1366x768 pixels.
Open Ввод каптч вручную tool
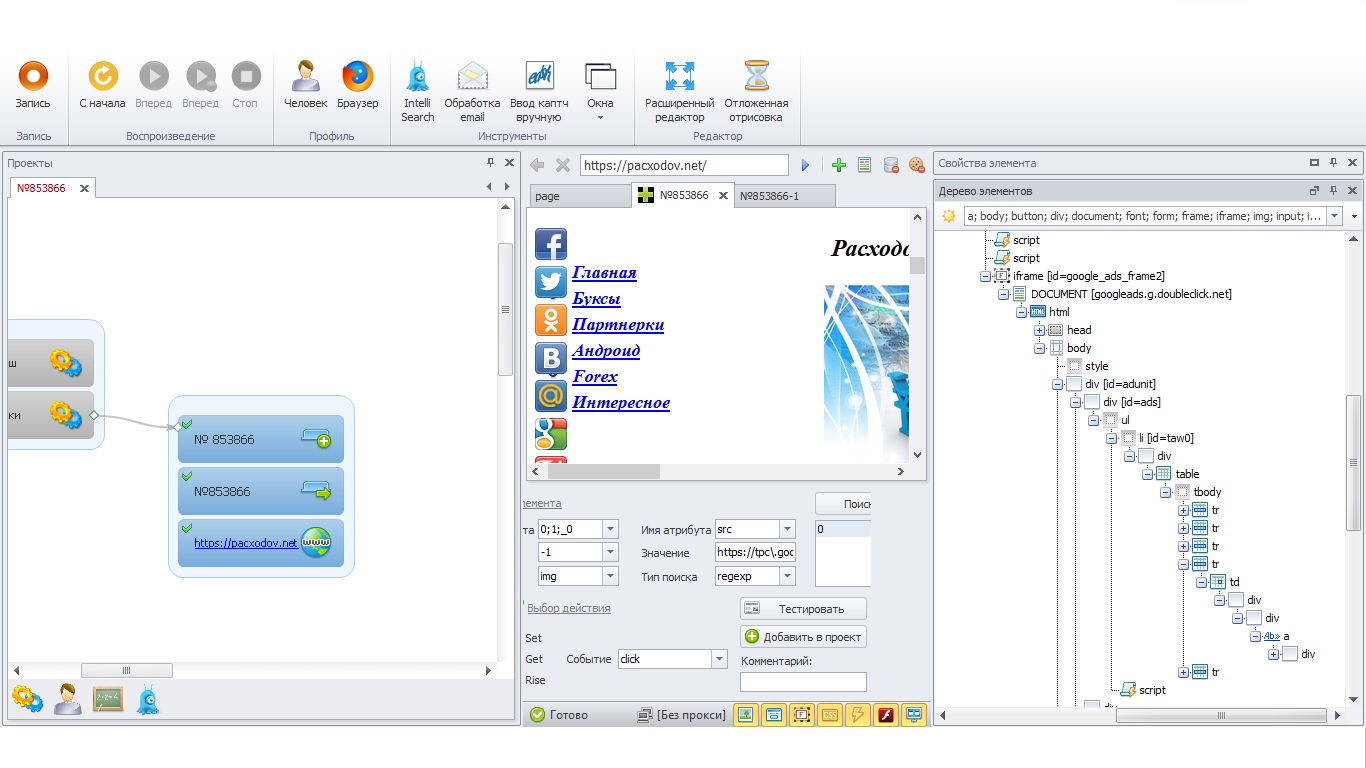click(539, 91)
